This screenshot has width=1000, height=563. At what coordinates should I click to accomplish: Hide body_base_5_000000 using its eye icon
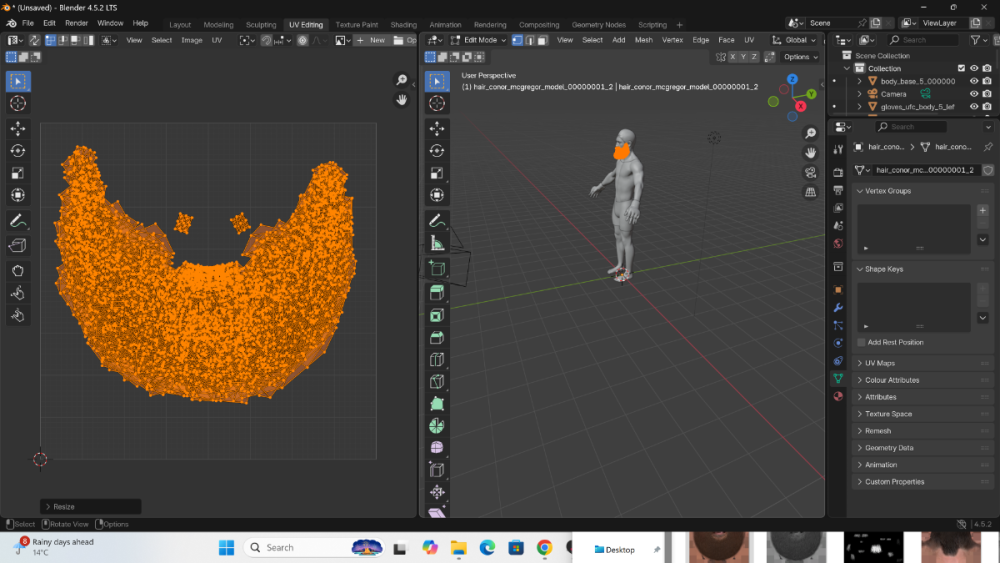tap(974, 81)
